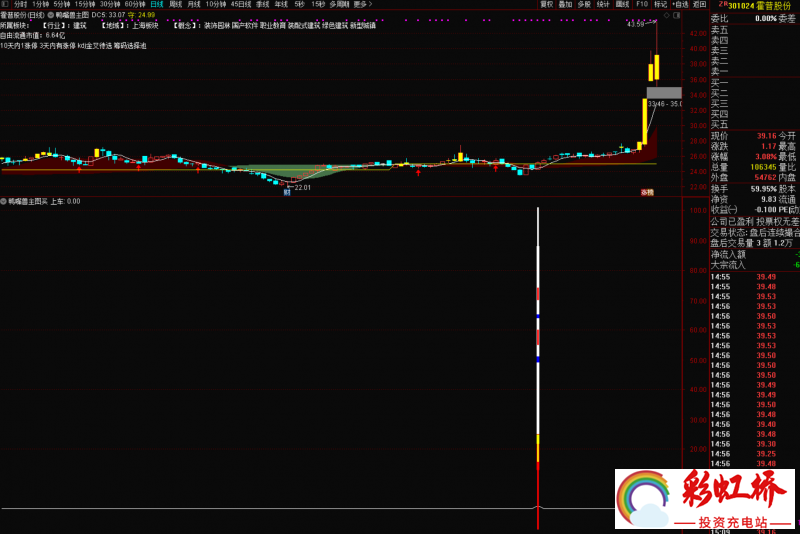Select the 15秒 period tab

(318, 4)
